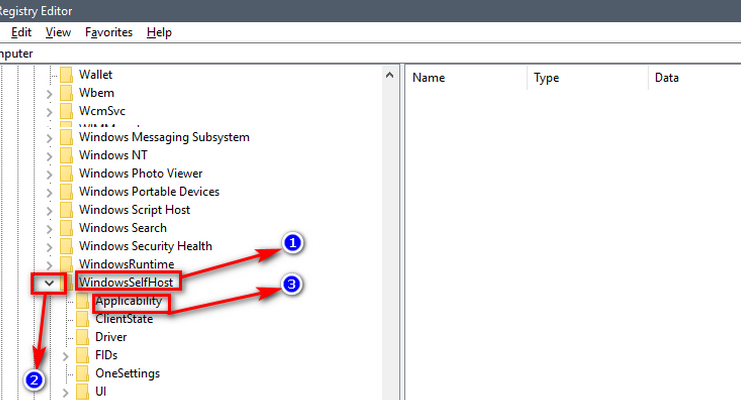This screenshot has height=400, width=741.
Task: Select the WindowsRuntime key label
Action: [127, 264]
